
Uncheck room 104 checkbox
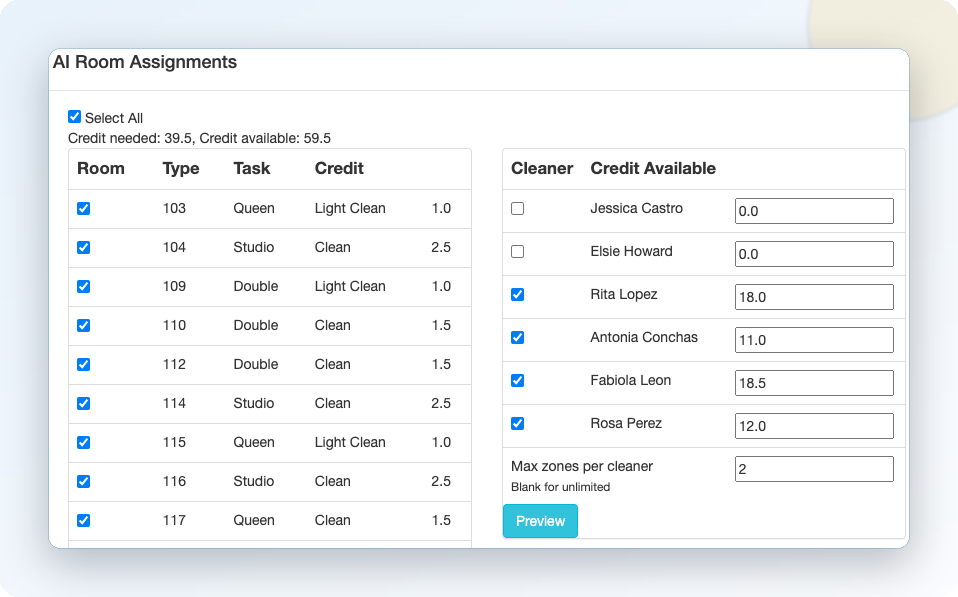coord(84,247)
